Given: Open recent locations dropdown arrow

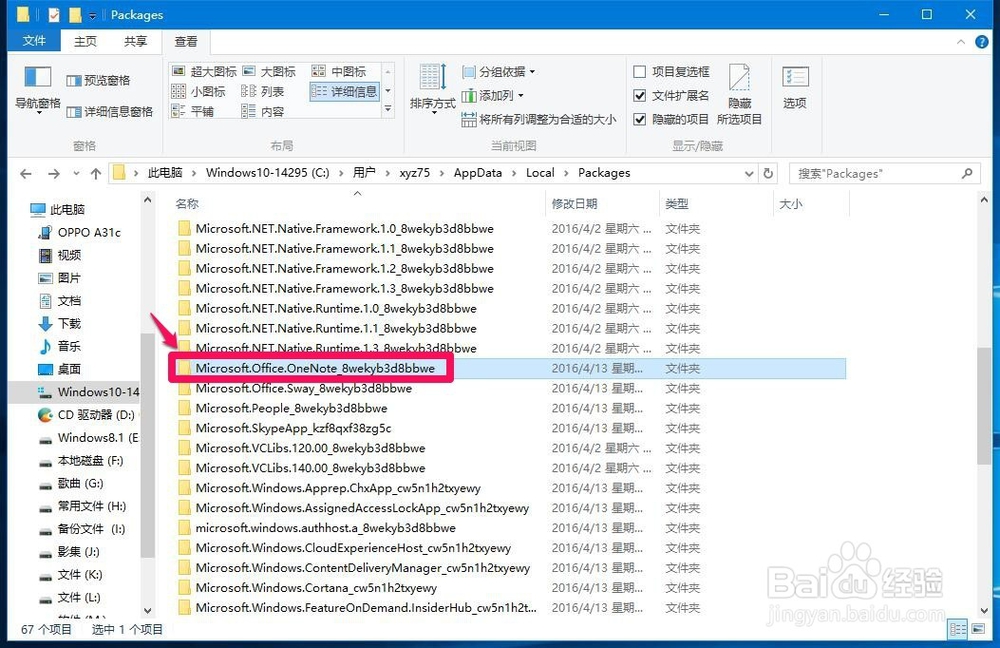Looking at the screenshot, I should coord(76,173).
